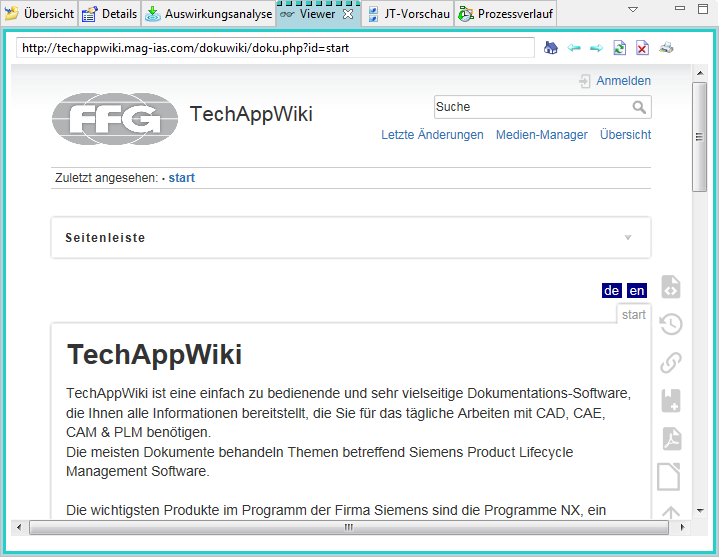Print the page using the printer icon
The image size is (719, 557).
[x=666, y=48]
